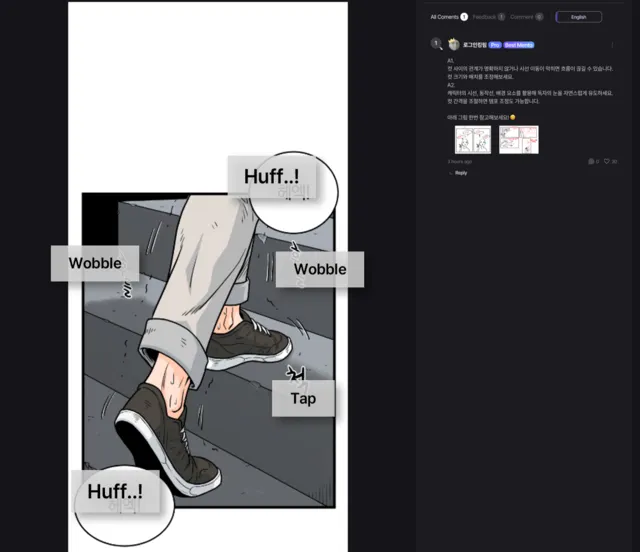Open the commenter's crowned avatar
The height and width of the screenshot is (552, 640).
pyautogui.click(x=453, y=44)
